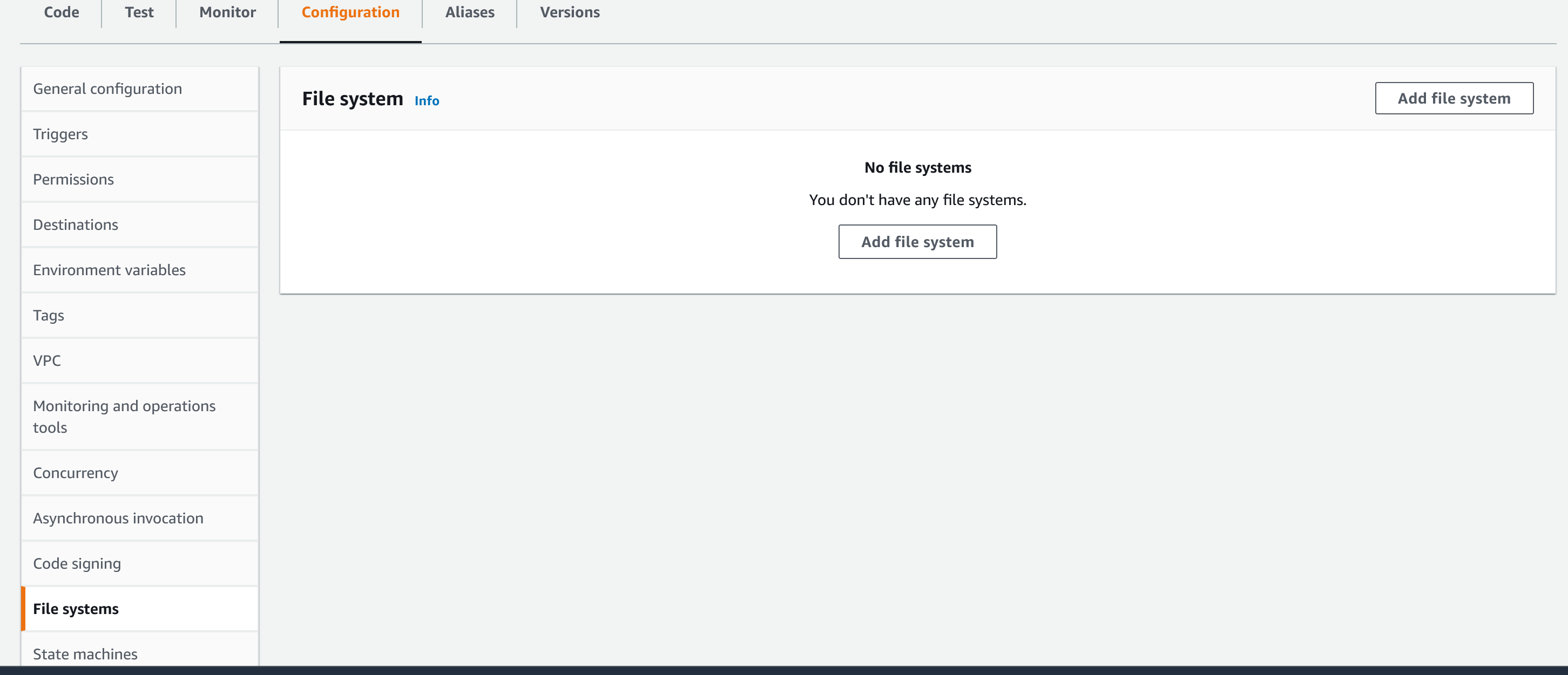Open Monitoring and operations tools
This screenshot has width=1568, height=675.
point(124,417)
